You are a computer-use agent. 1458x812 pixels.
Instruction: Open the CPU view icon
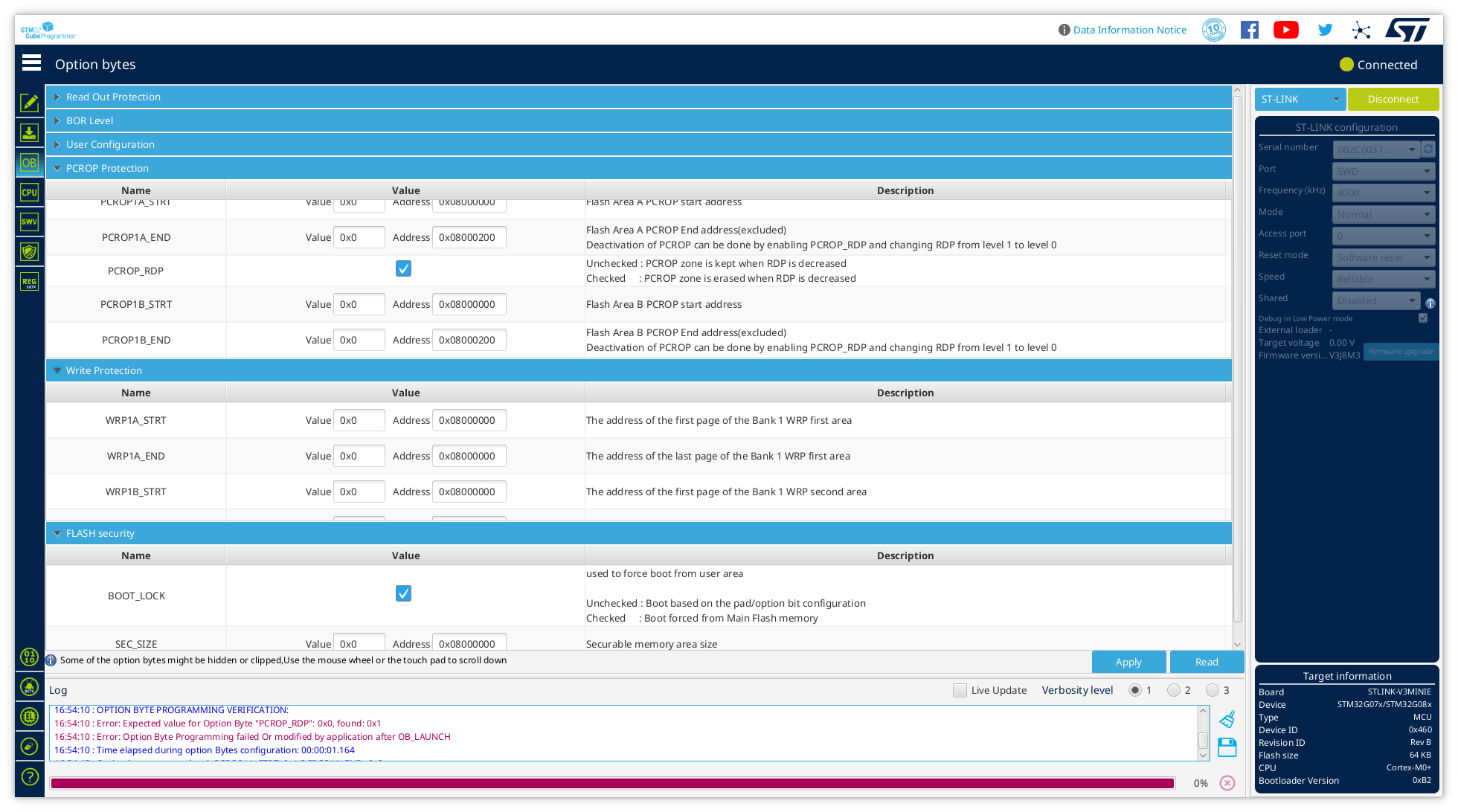(29, 193)
